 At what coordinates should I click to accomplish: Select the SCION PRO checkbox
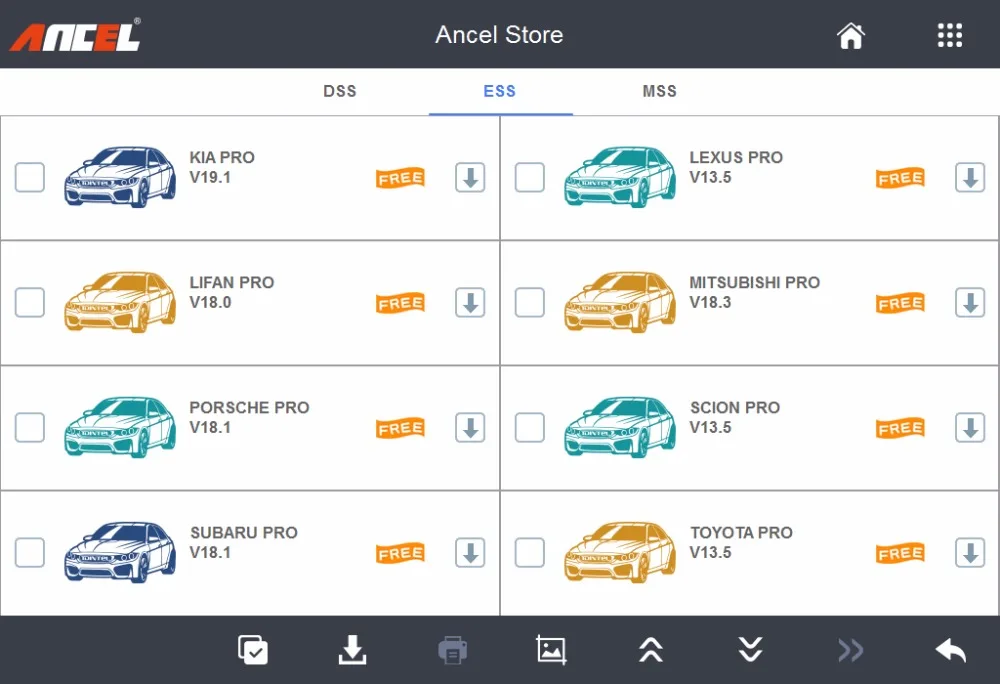coord(529,427)
